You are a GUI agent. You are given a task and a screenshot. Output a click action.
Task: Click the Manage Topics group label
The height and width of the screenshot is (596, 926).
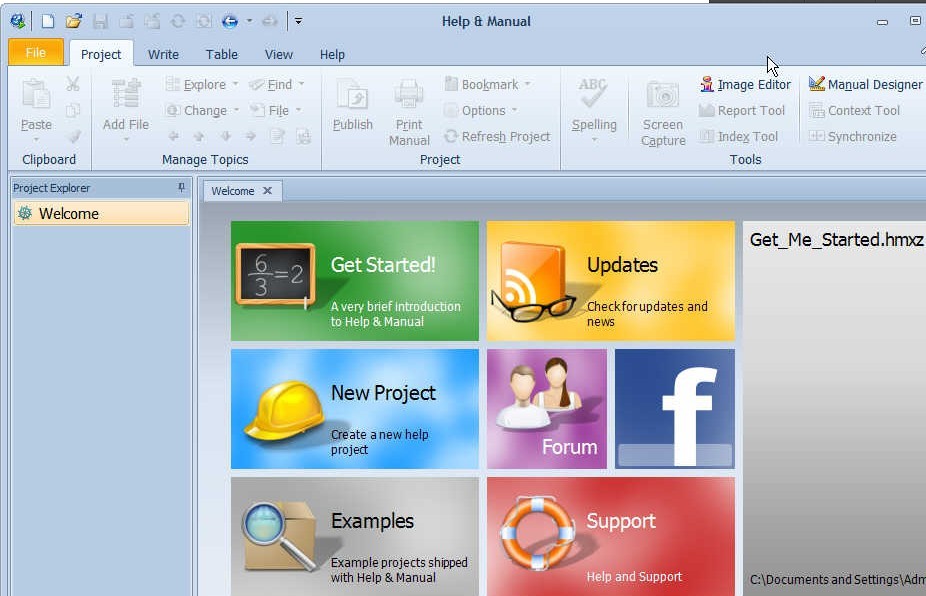[x=205, y=159]
